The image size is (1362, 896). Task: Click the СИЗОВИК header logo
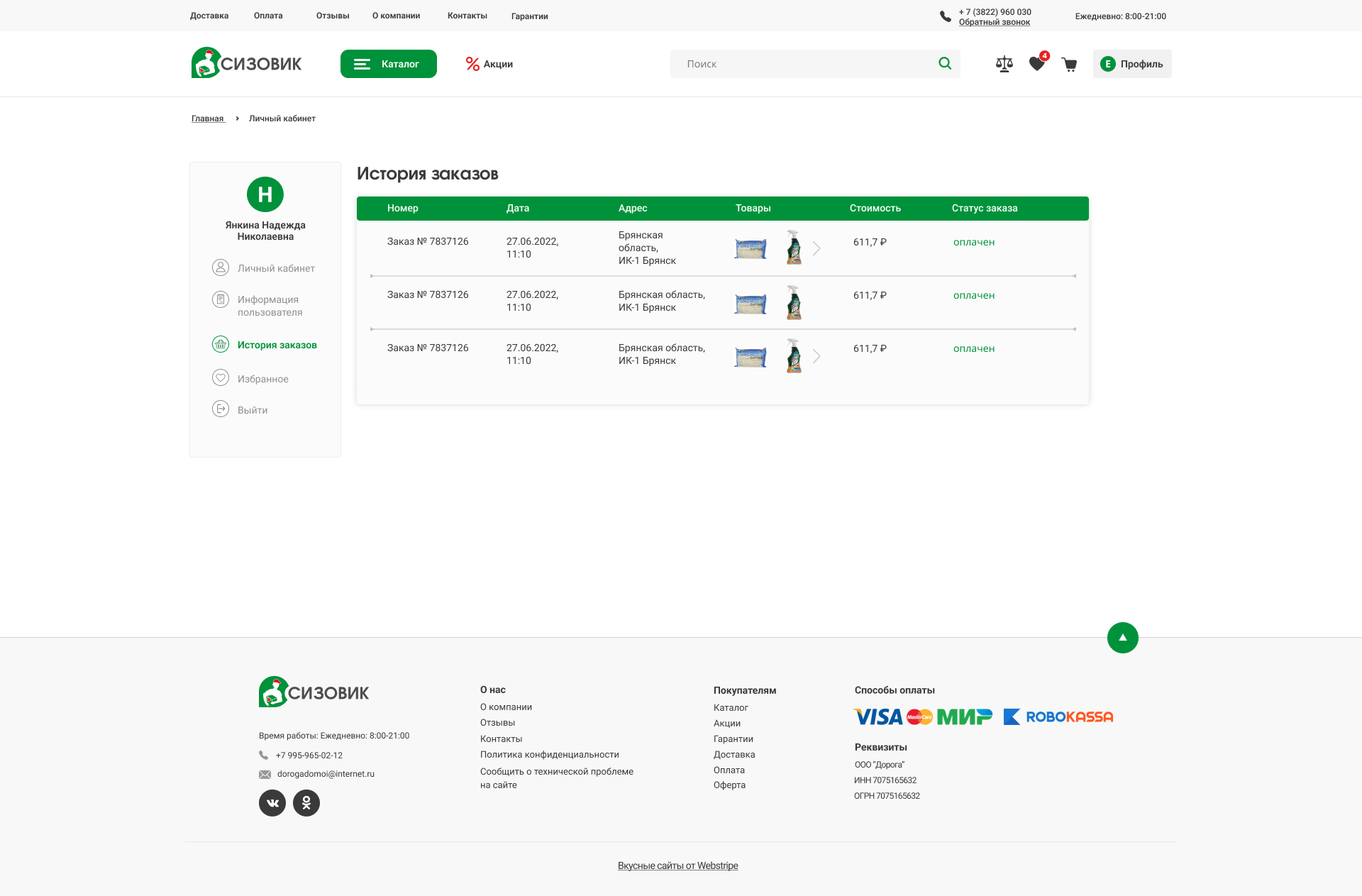246,63
